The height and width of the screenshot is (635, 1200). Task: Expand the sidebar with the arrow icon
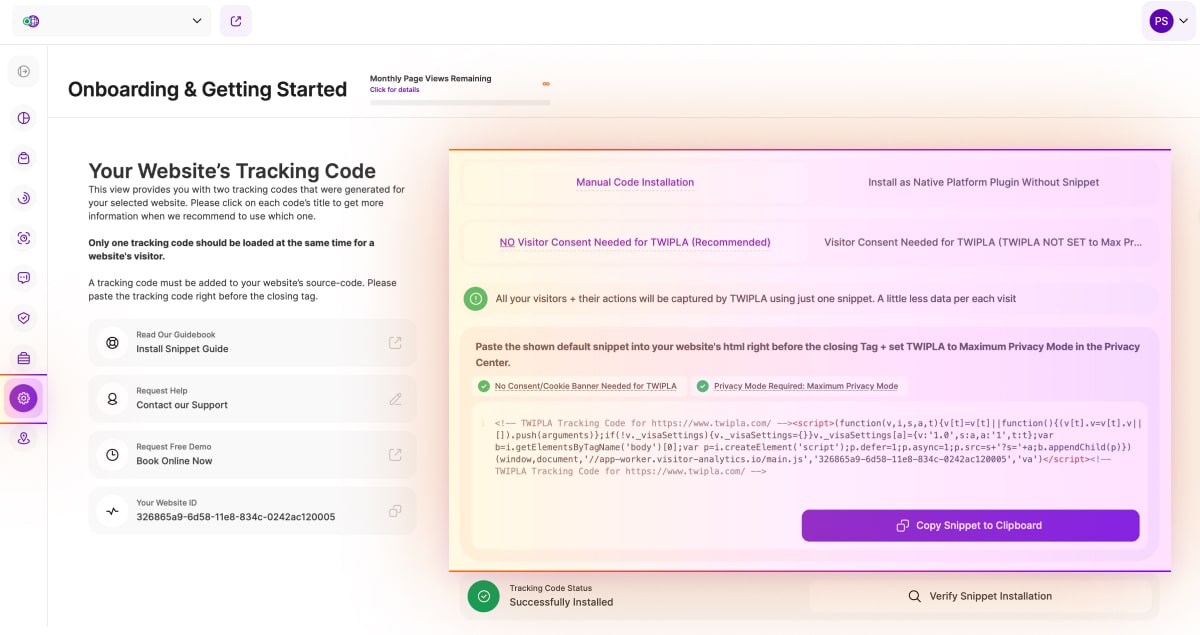click(x=24, y=71)
